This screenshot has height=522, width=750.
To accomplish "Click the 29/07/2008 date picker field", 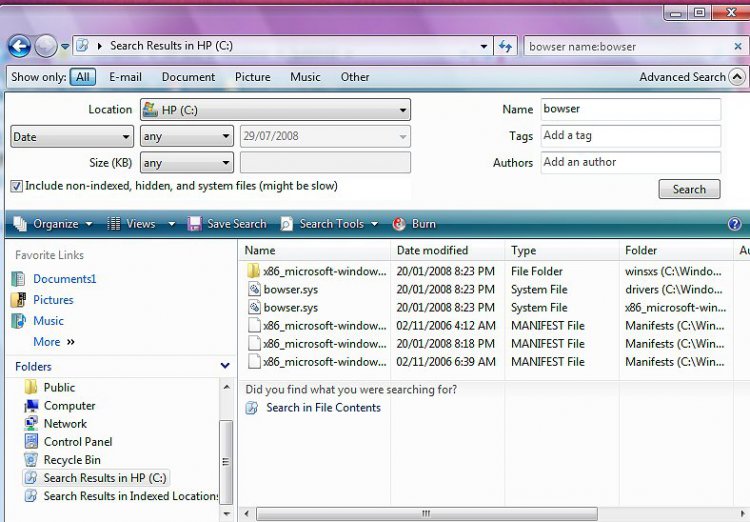I will pyautogui.click(x=325, y=136).
